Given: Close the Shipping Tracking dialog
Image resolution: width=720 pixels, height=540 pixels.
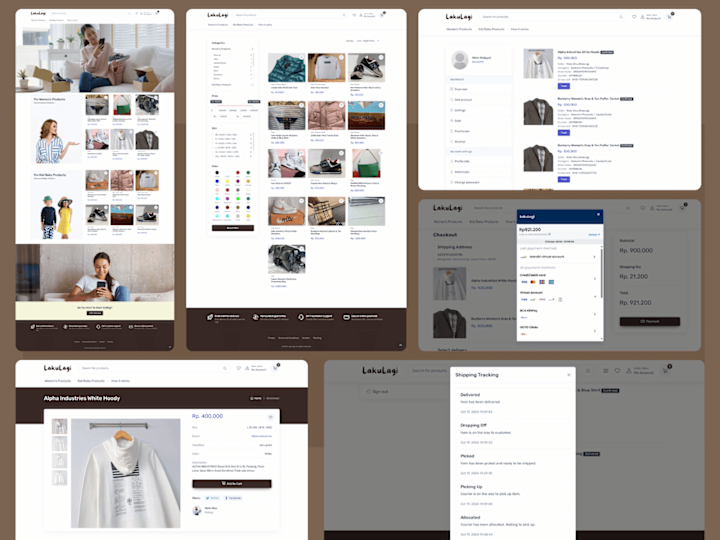Looking at the screenshot, I should pos(569,375).
